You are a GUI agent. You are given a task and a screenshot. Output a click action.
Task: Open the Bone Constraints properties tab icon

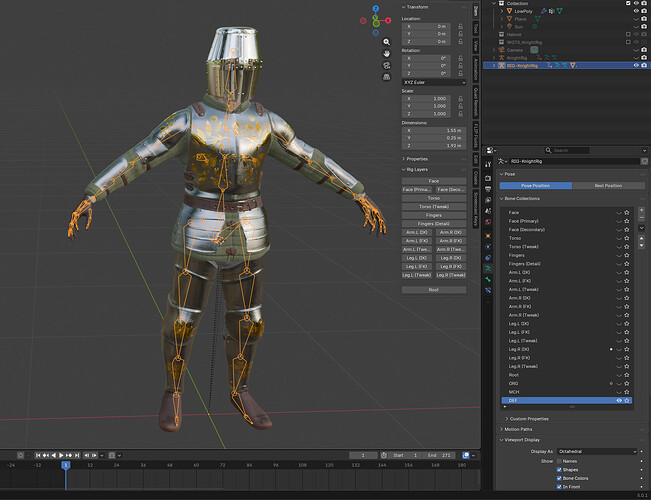488,290
